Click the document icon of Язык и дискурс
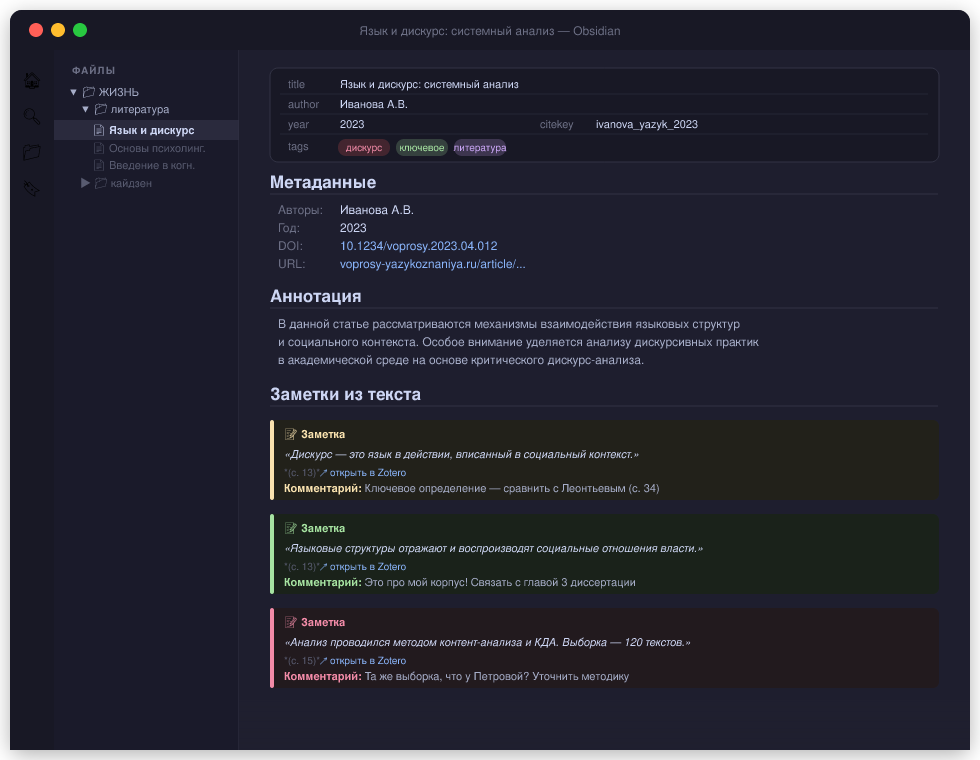Image resolution: width=980 pixels, height=760 pixels. click(99, 130)
